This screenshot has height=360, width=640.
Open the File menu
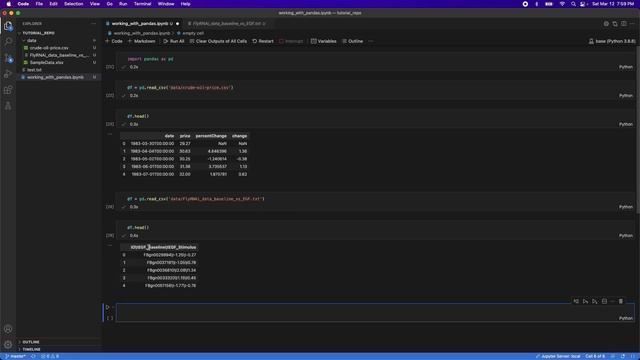tap(39, 4)
